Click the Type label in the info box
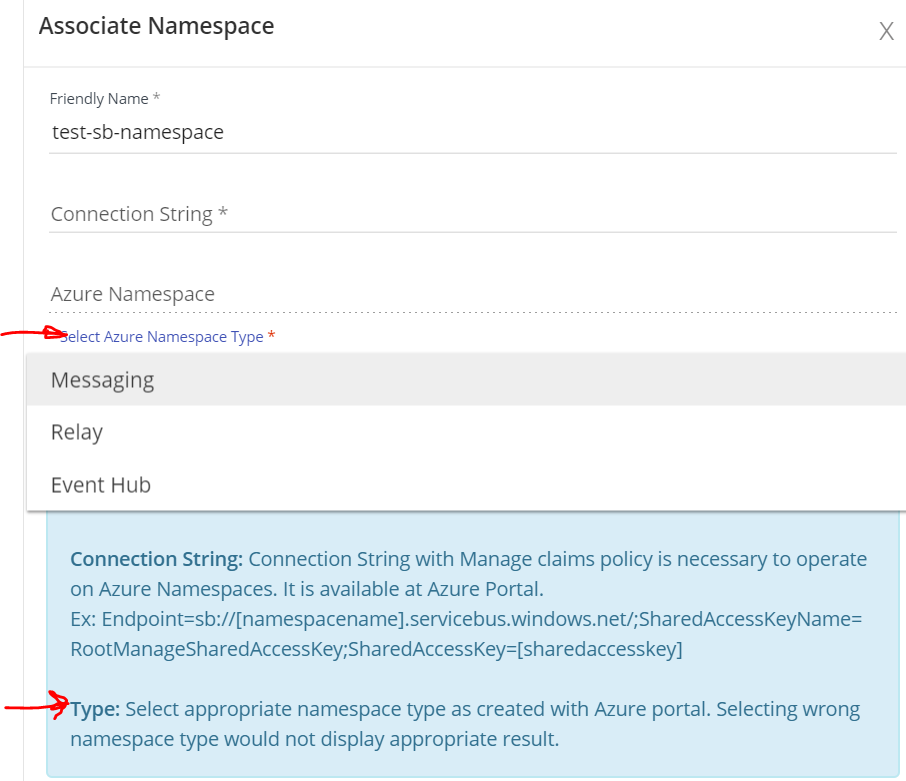This screenshot has width=906, height=781. coord(91,708)
